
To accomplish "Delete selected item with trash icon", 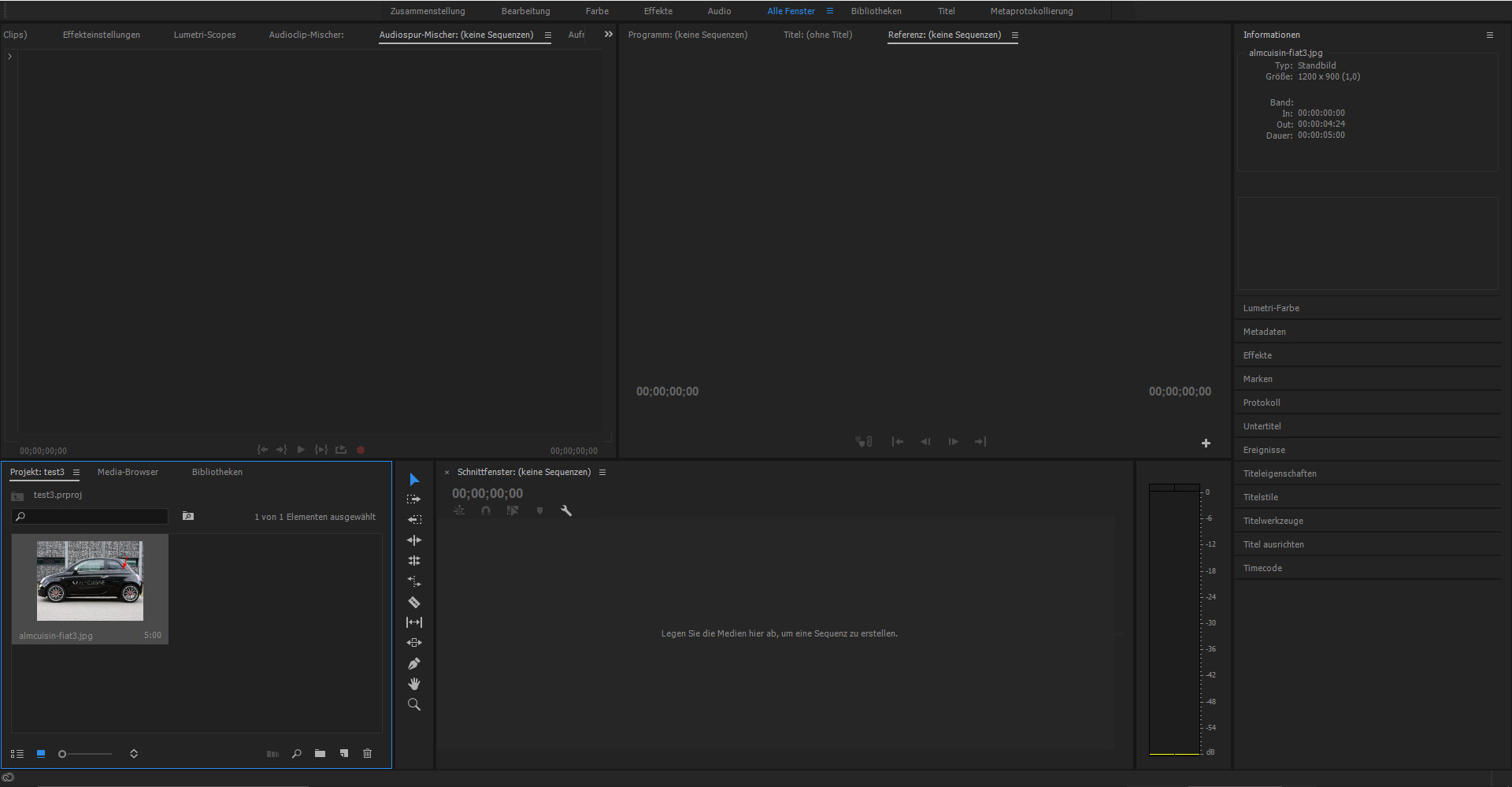I will 367,754.
